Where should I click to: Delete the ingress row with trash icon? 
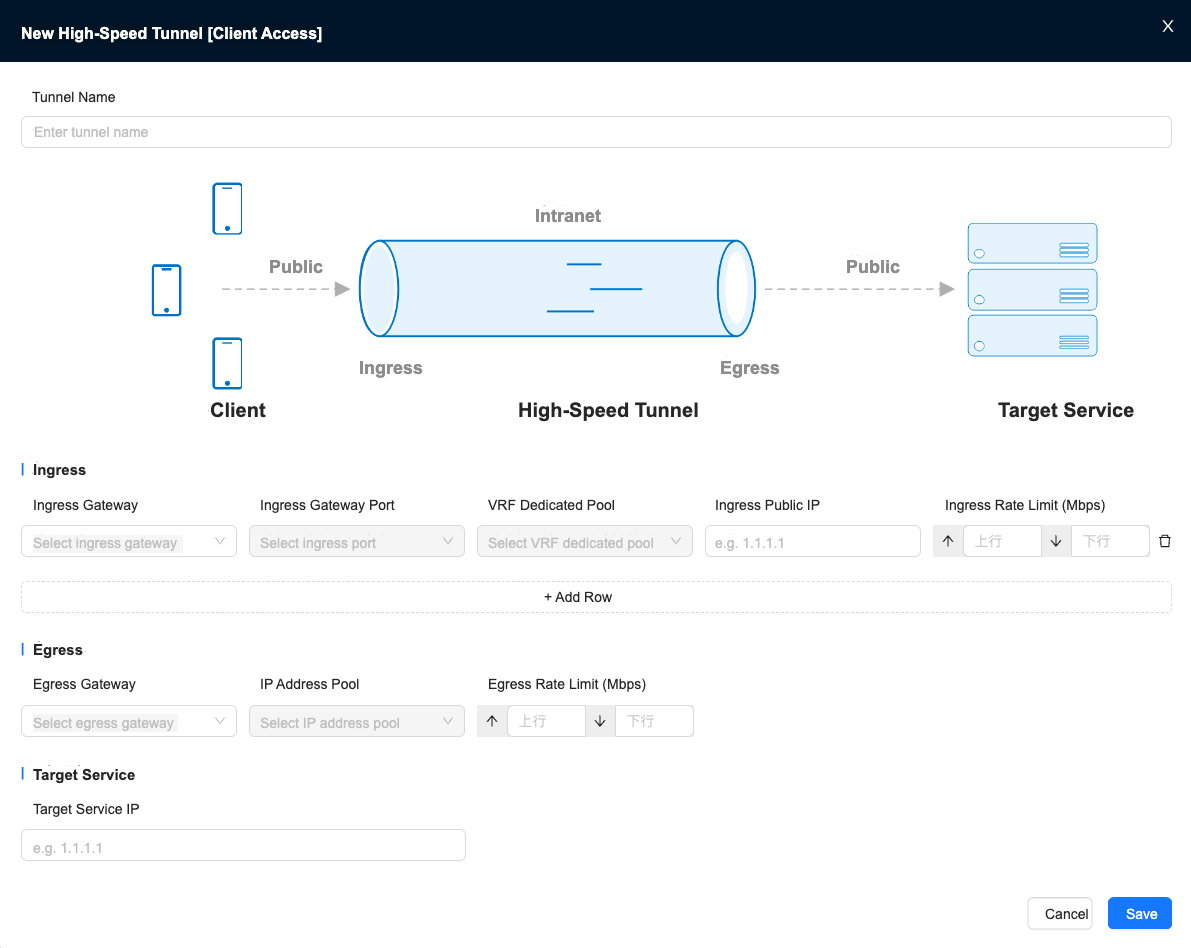[x=1164, y=542]
